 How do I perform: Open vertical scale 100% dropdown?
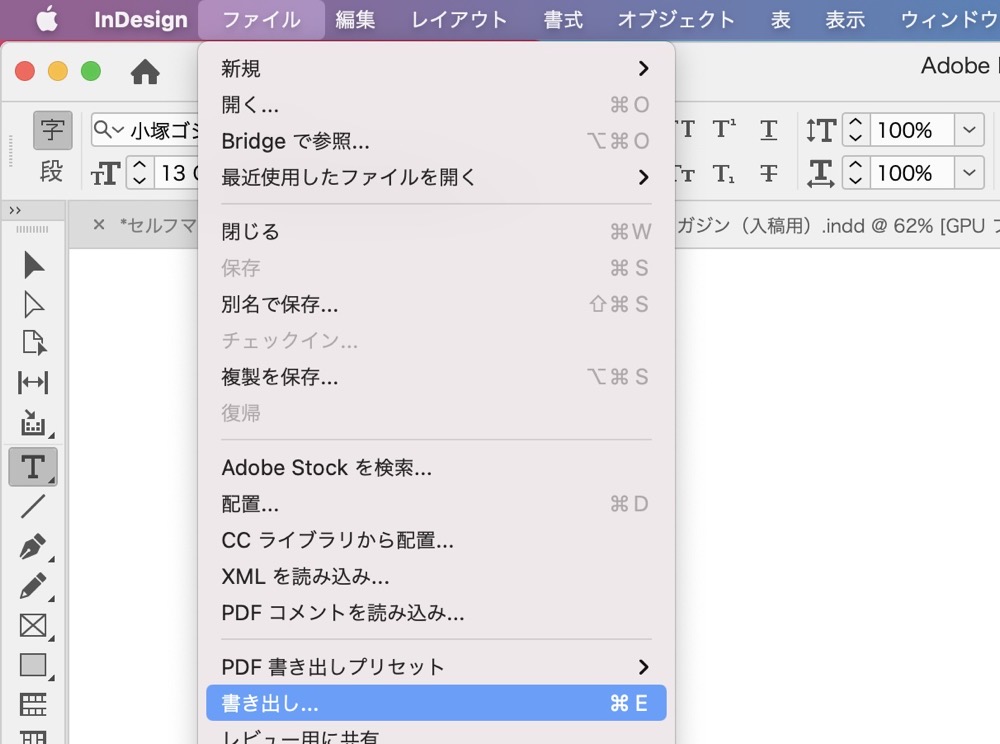[969, 130]
